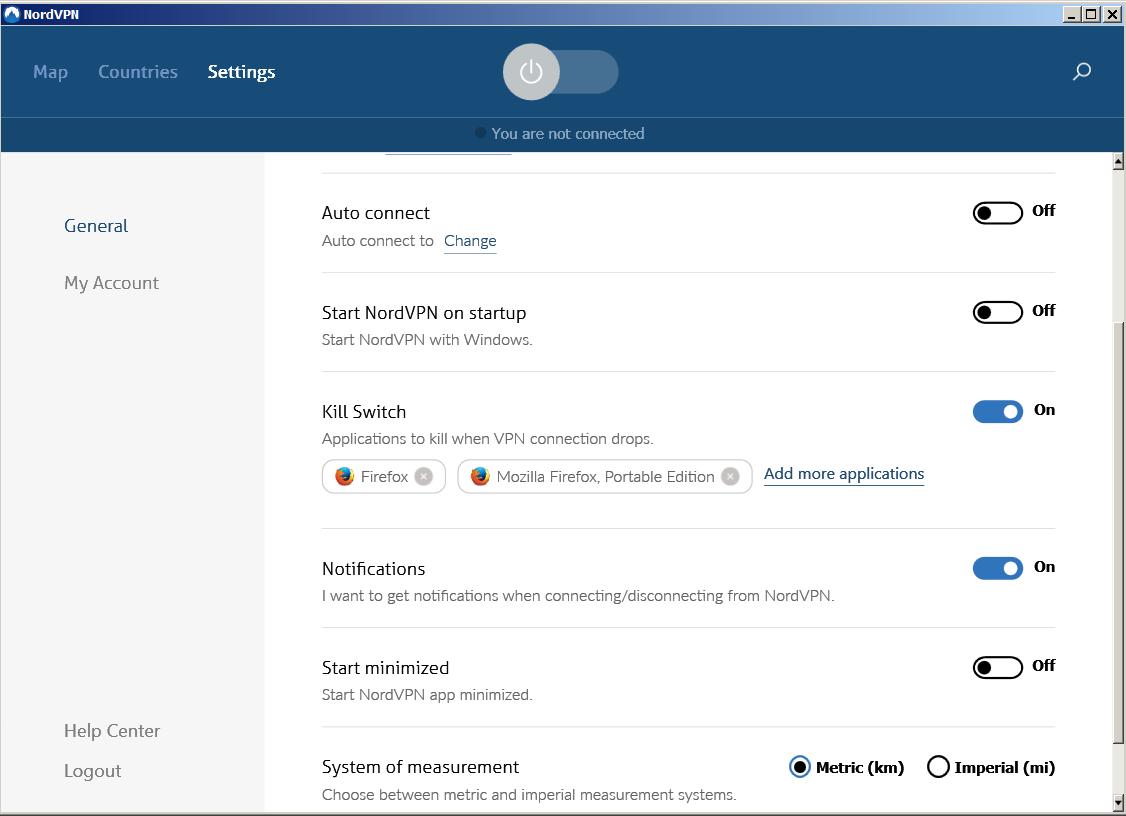Toggle Auto connect switch
Viewport: 1126px width, 816px height.
[997, 213]
